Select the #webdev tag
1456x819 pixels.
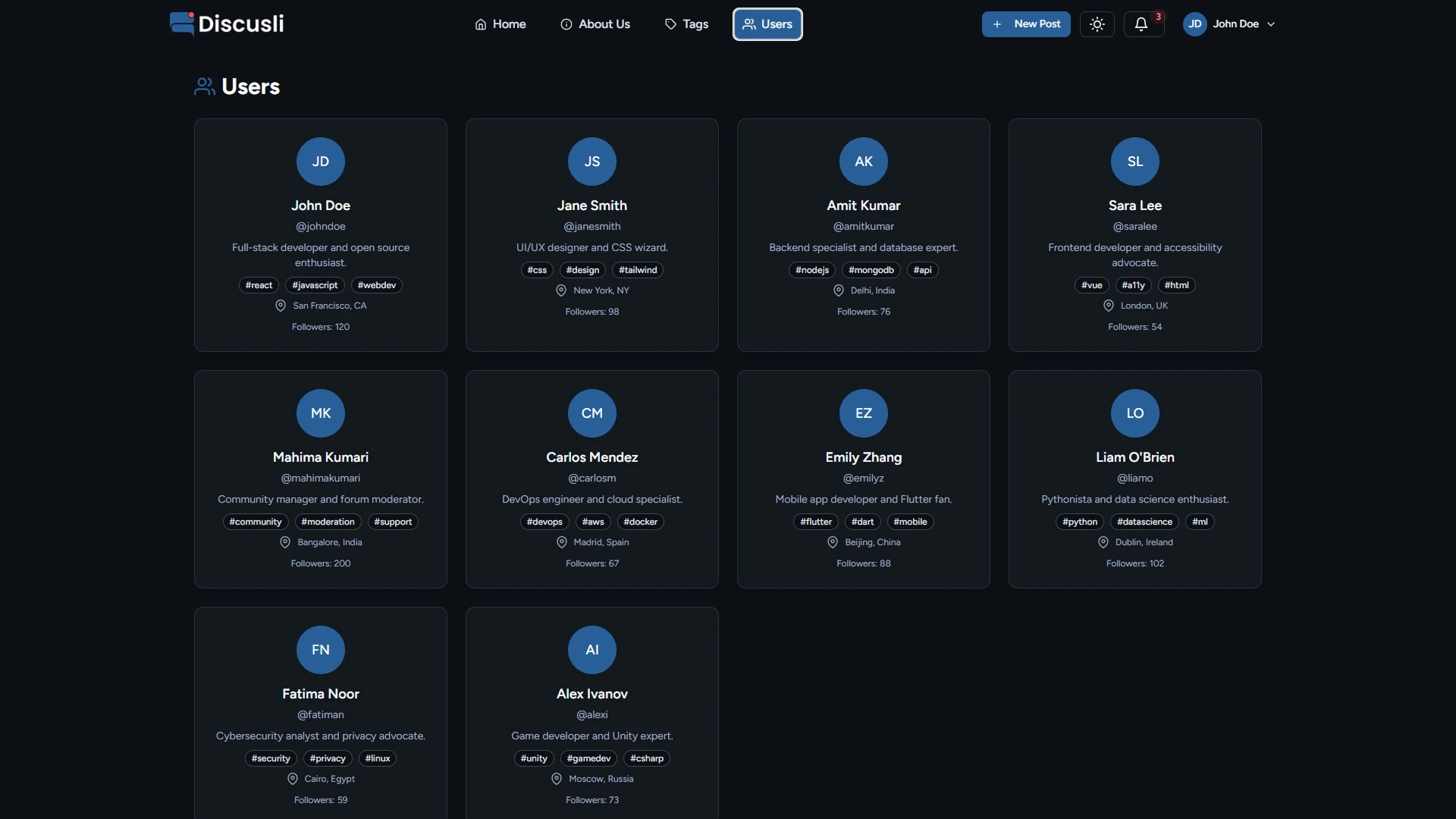coord(377,285)
